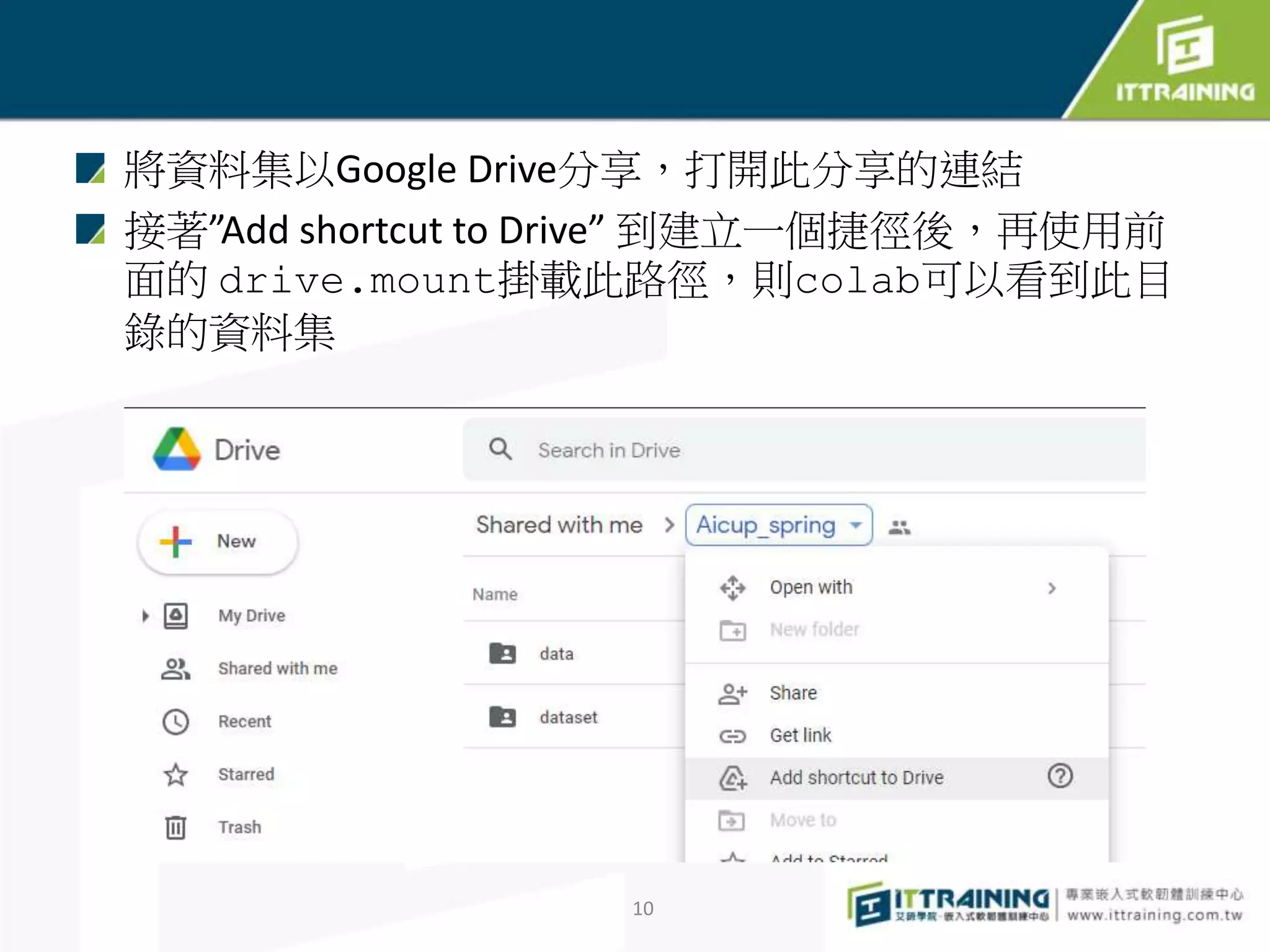The image size is (1270, 952).
Task: Click the search magnifier icon
Action: tap(500, 449)
